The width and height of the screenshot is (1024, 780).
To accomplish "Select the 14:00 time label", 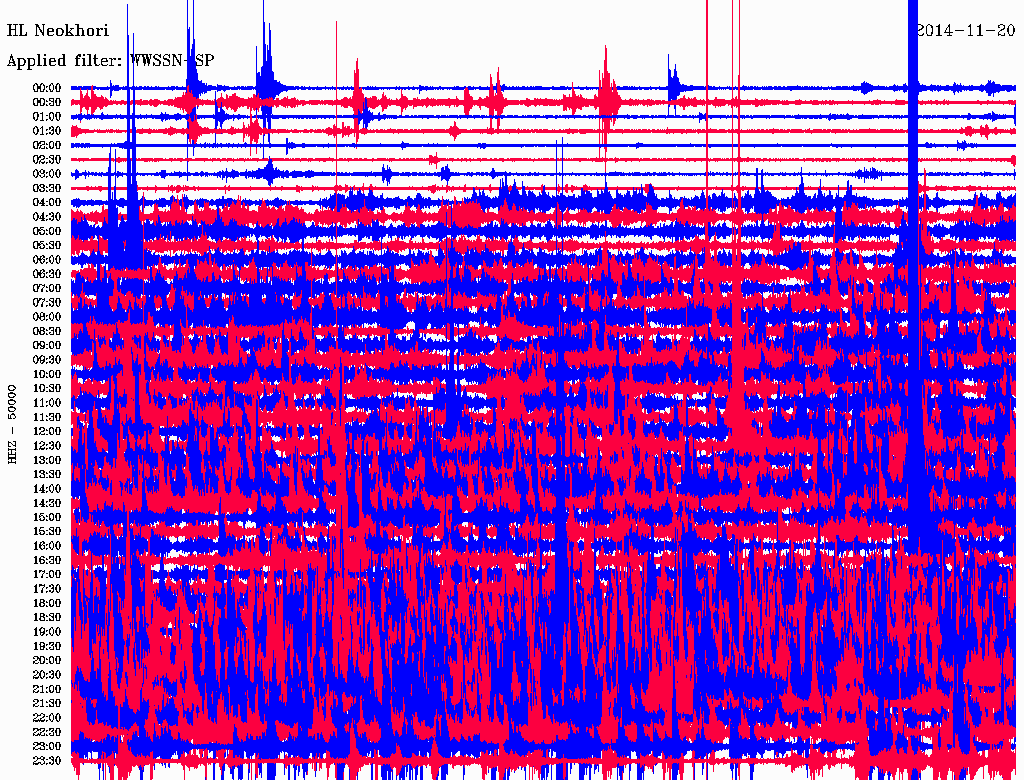I will [x=46, y=489].
